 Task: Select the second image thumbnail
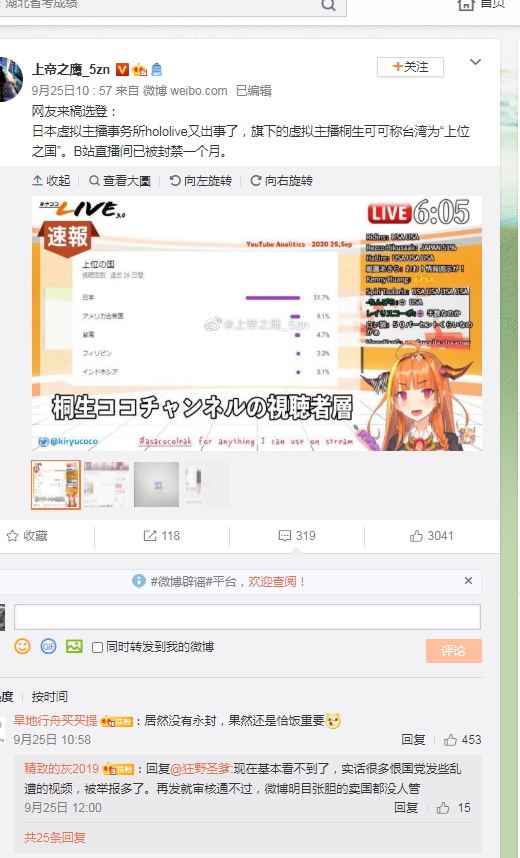(x=106, y=485)
